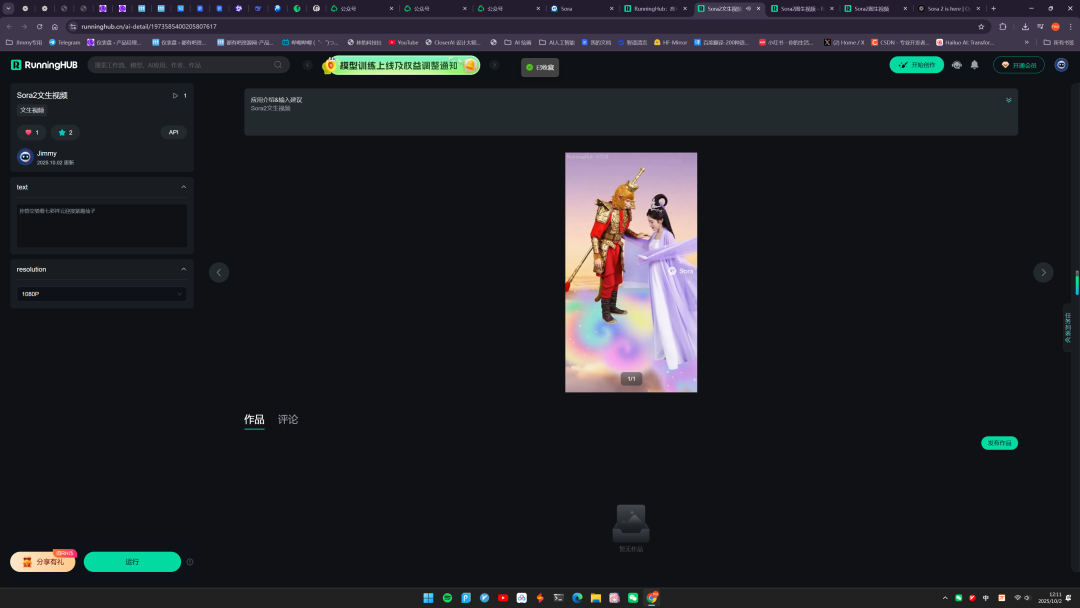Switch to the 'Sora 2 is here' browser tab

click(951, 8)
